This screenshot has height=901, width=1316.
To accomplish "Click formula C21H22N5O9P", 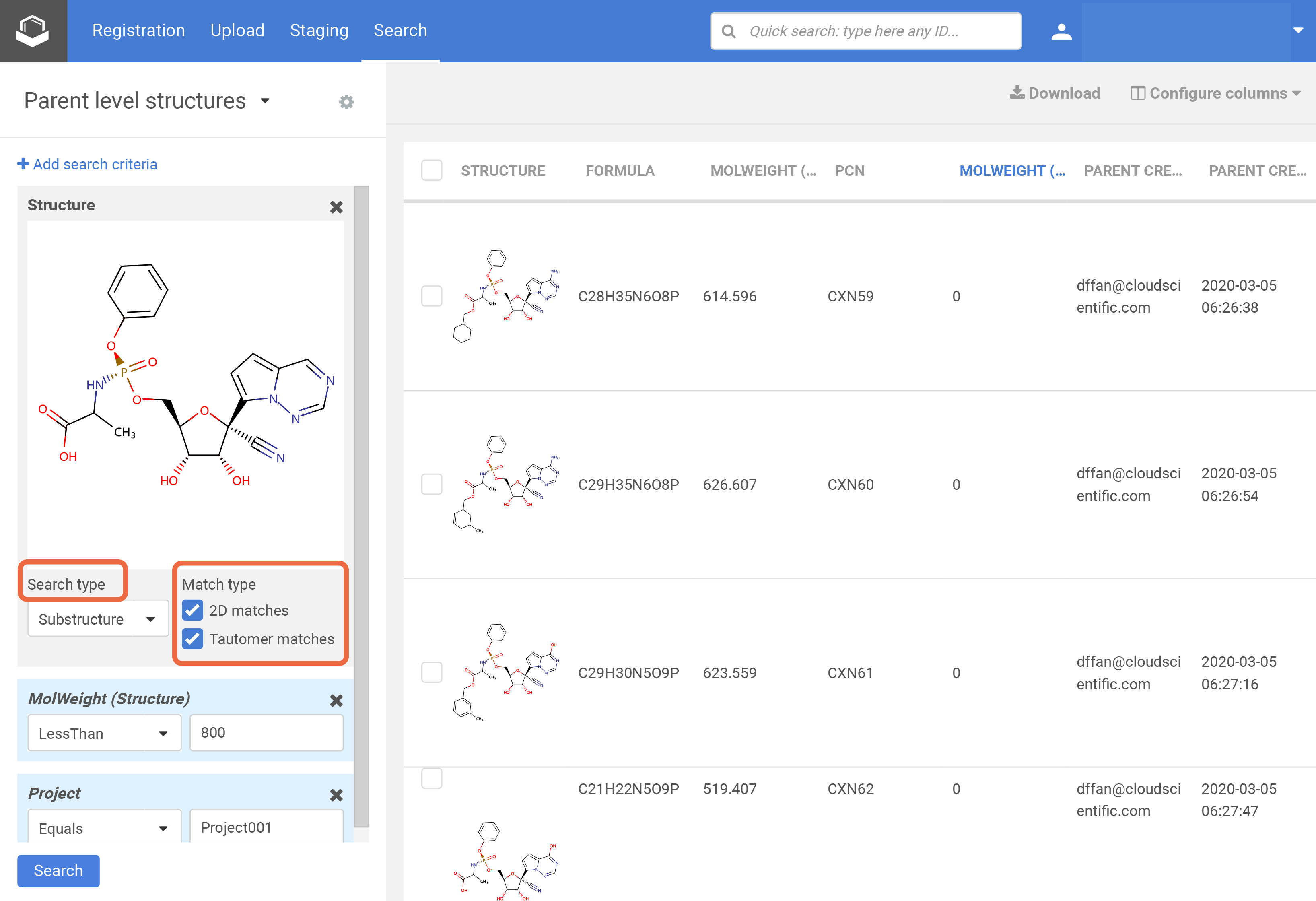I will tap(628, 789).
